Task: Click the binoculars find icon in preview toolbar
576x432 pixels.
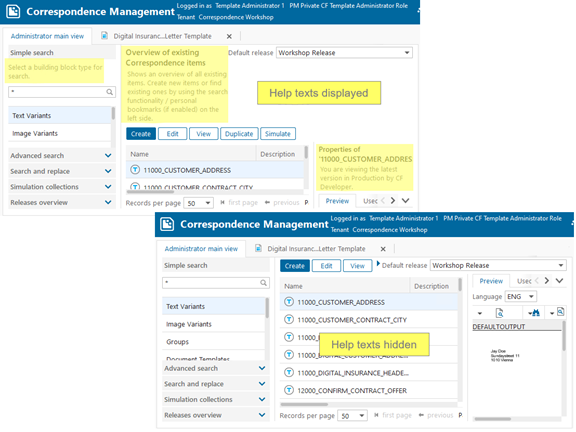Action: (x=536, y=313)
